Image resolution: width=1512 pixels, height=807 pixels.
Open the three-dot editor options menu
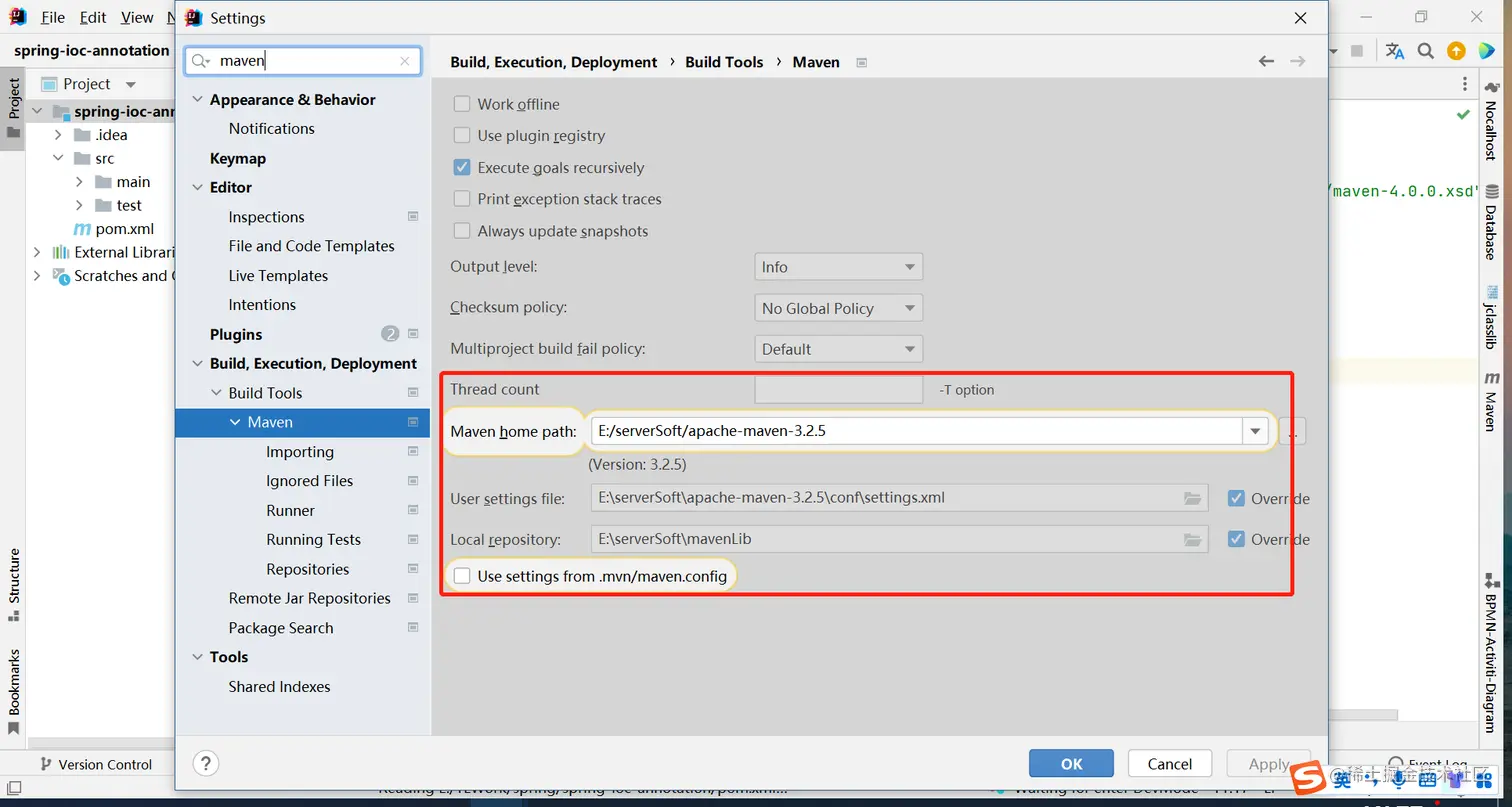point(1465,84)
